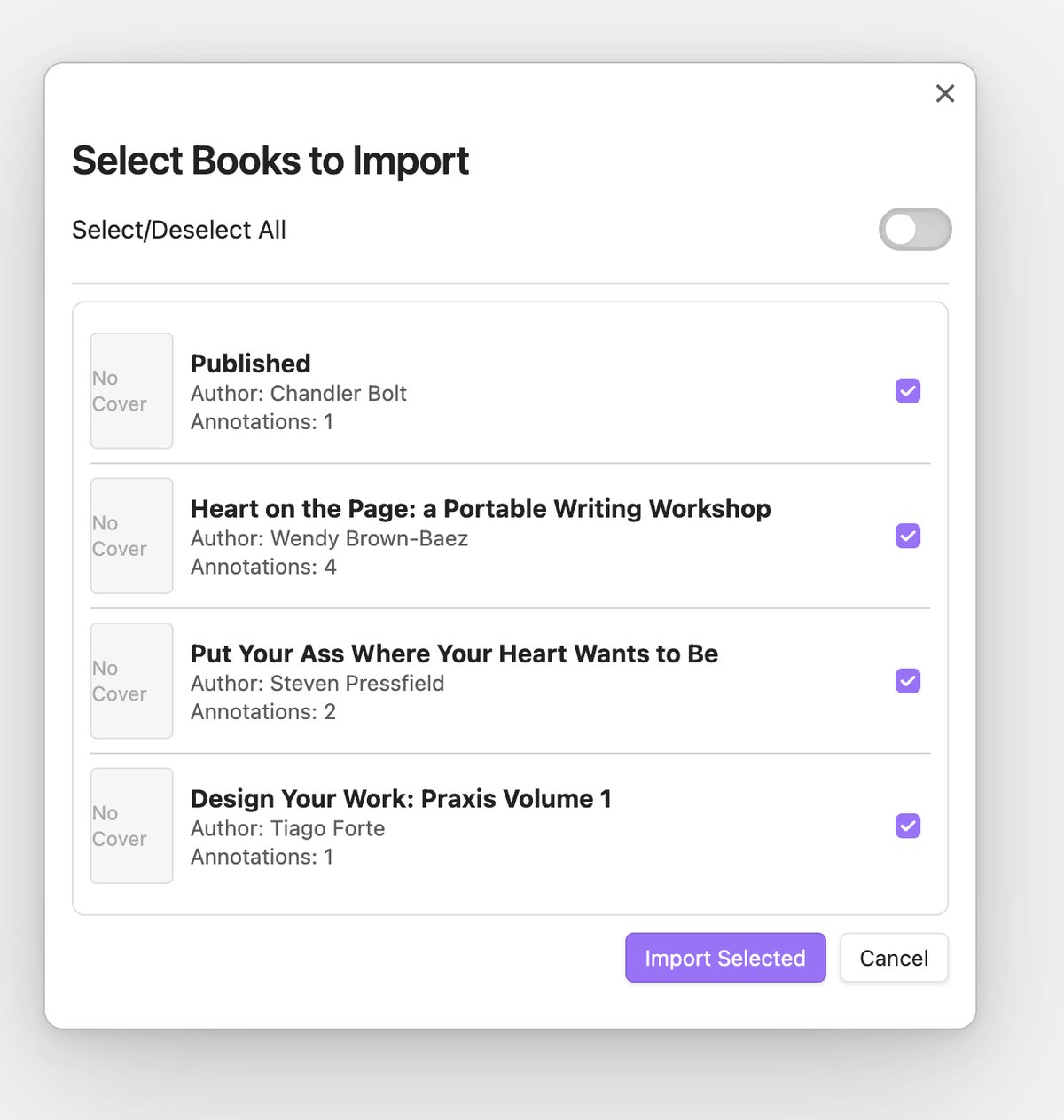Select Heart on the Page cover placeholder

coord(131,536)
